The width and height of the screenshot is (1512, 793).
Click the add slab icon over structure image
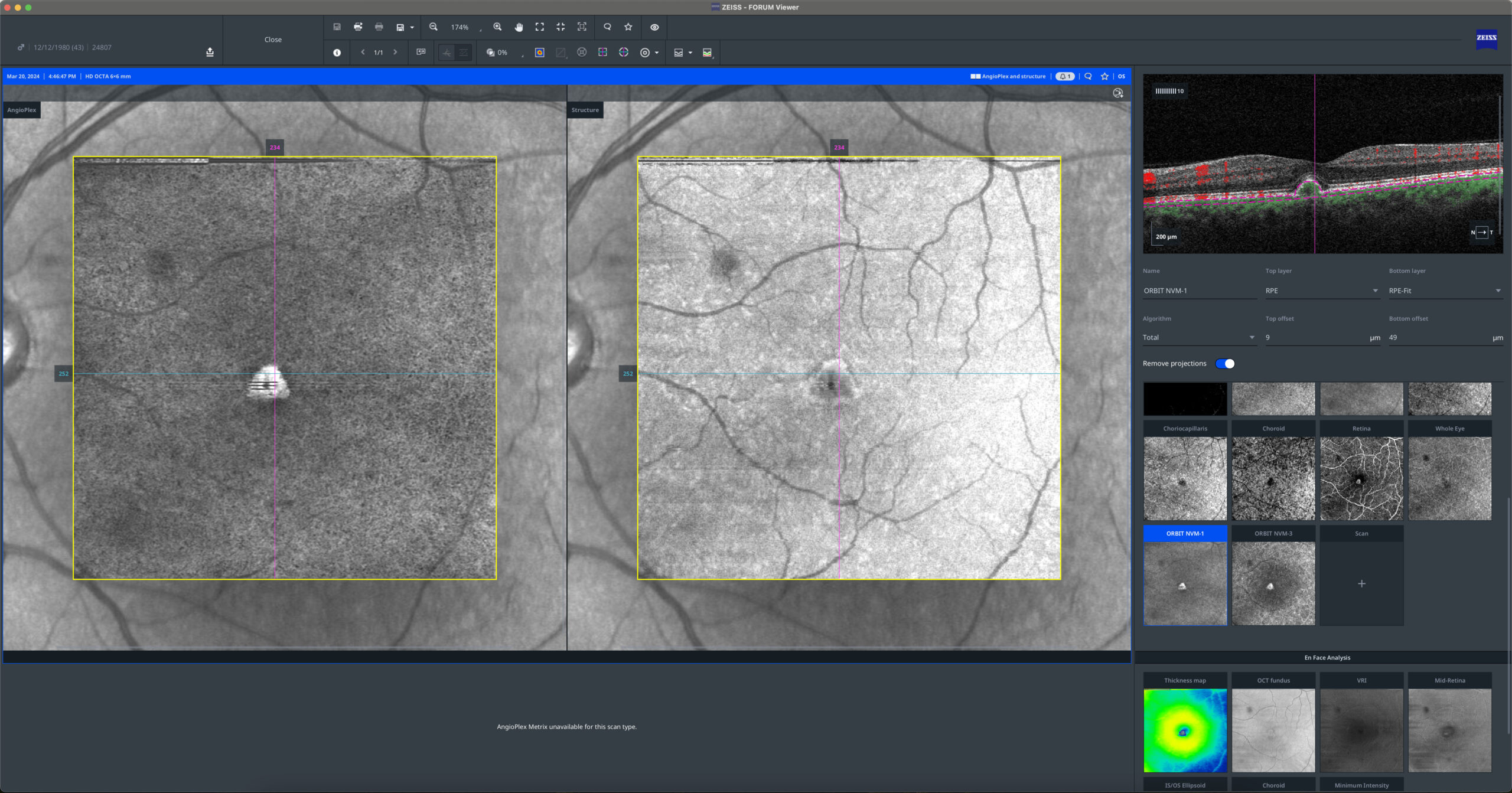[1118, 93]
